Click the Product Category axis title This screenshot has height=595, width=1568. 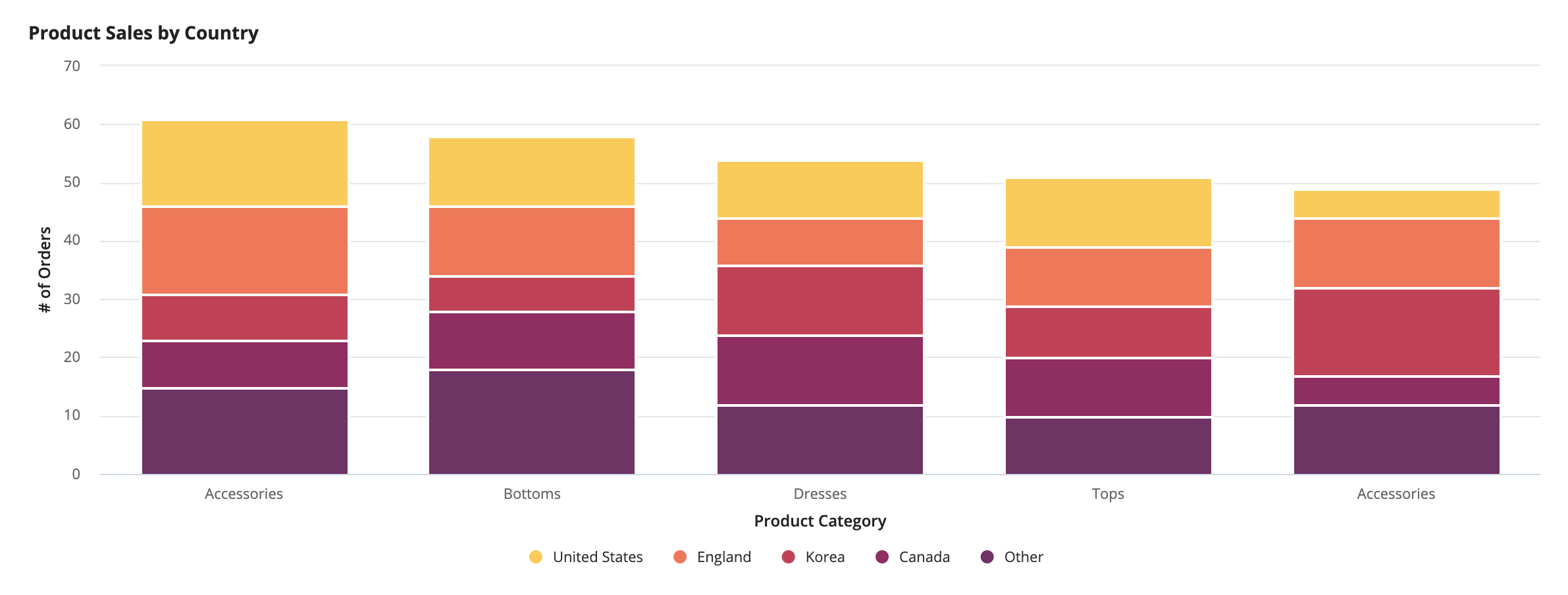(820, 521)
